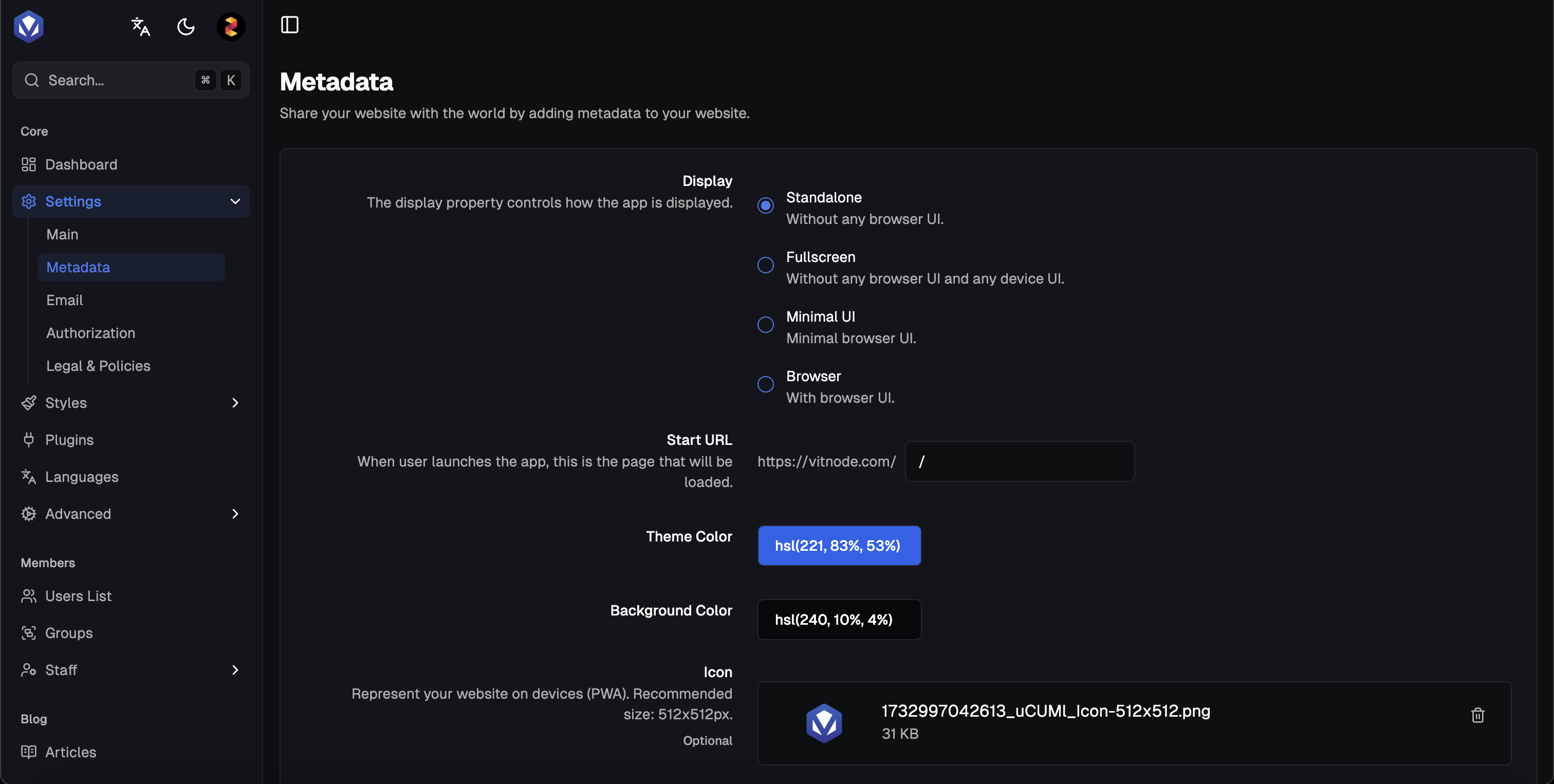This screenshot has width=1554, height=784.
Task: Expand the Styles submenu chevron
Action: click(x=235, y=403)
